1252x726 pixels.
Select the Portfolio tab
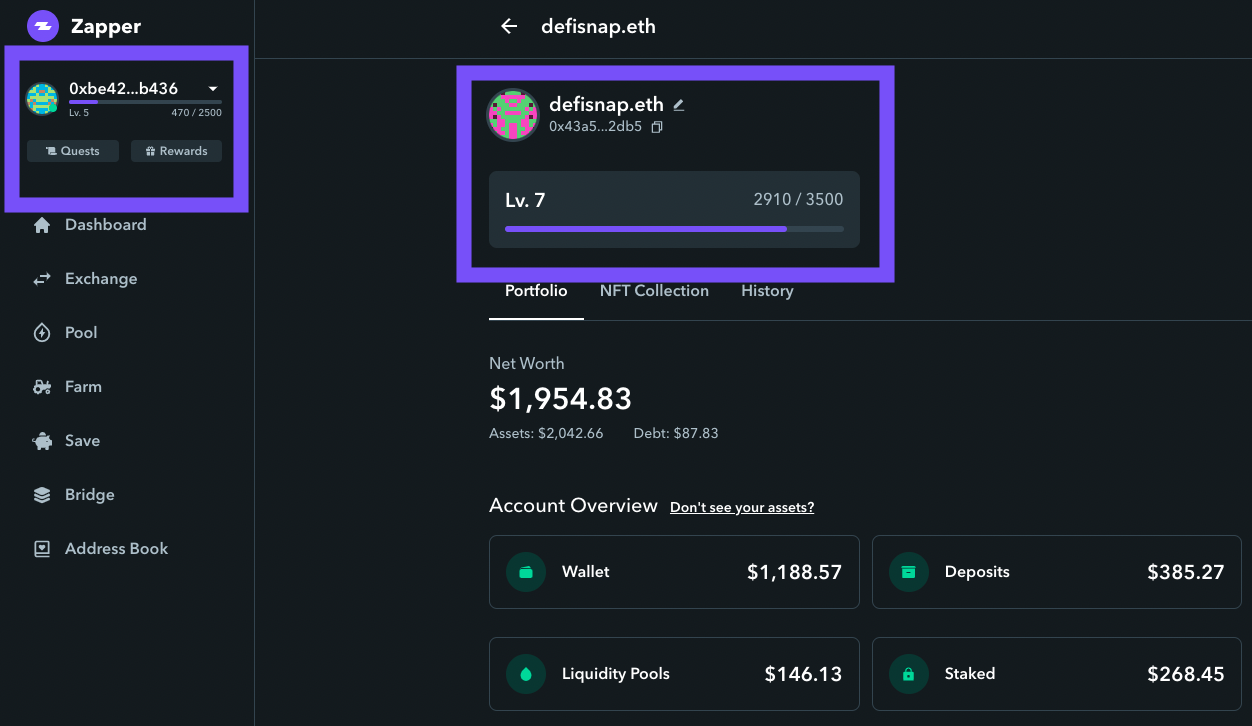coord(536,291)
